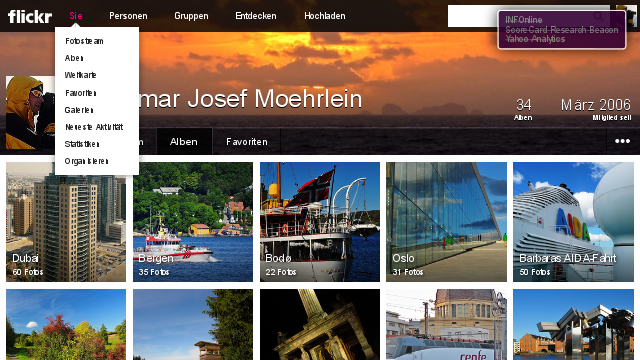This screenshot has height=360, width=640.
Task: Open the night column monument album
Action: (x=320, y=324)
